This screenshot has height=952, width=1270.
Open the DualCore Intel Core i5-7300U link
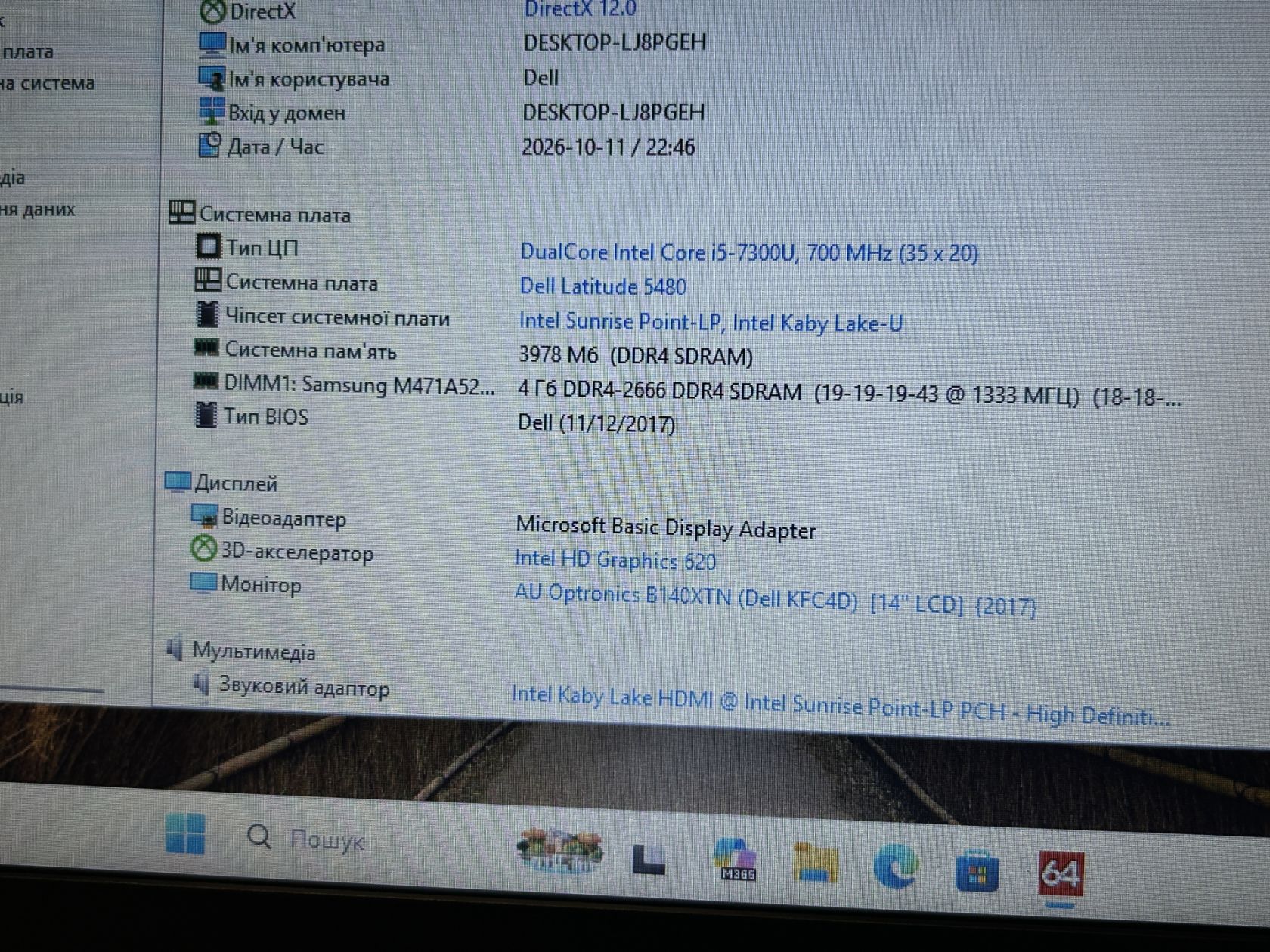click(748, 252)
